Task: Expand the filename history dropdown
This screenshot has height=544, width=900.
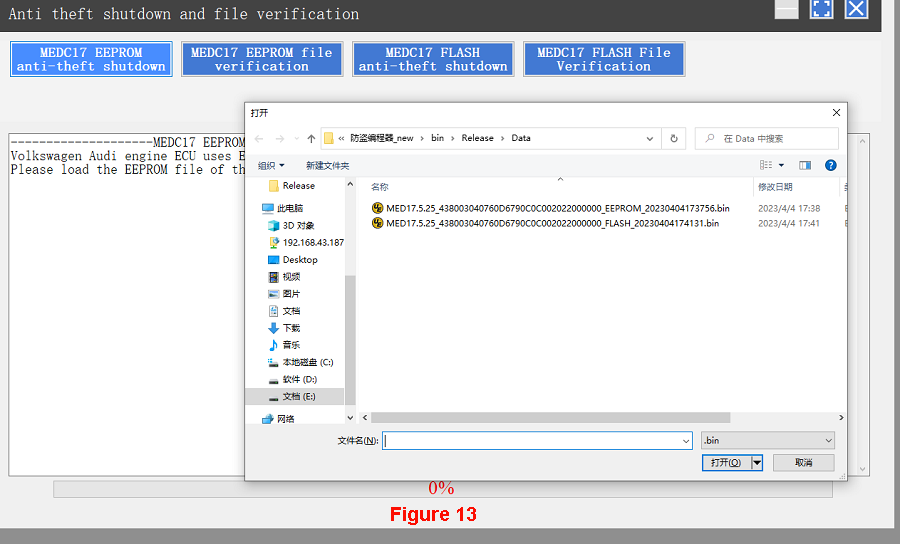Action: coord(686,441)
